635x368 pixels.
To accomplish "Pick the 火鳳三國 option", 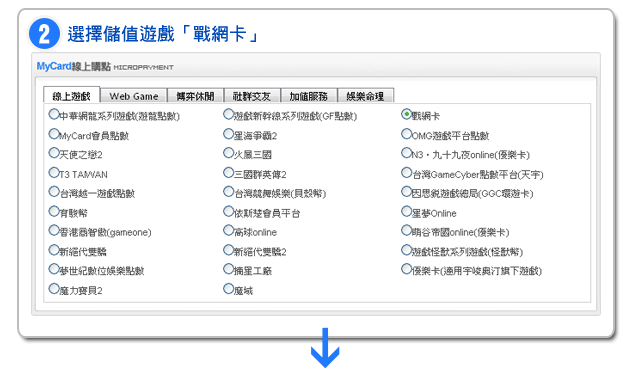I will tap(228, 153).
